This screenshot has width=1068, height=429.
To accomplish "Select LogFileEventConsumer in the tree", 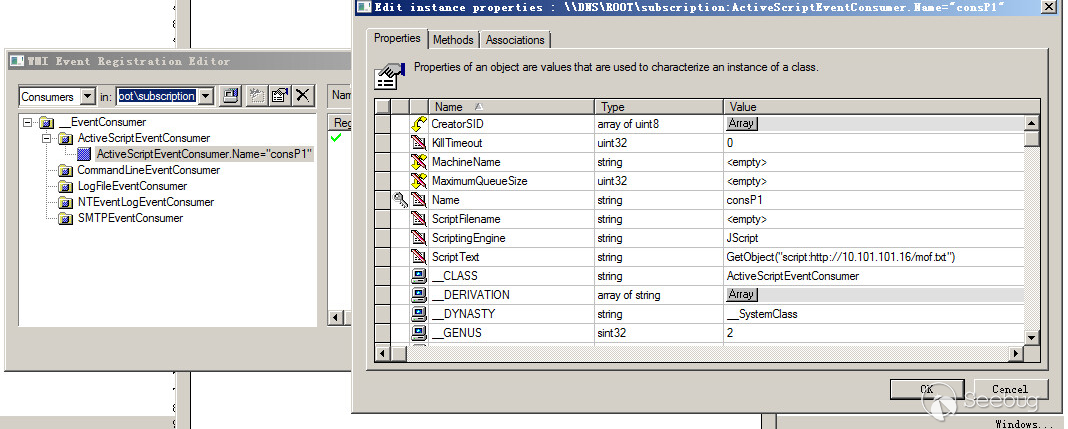I will click(132, 186).
